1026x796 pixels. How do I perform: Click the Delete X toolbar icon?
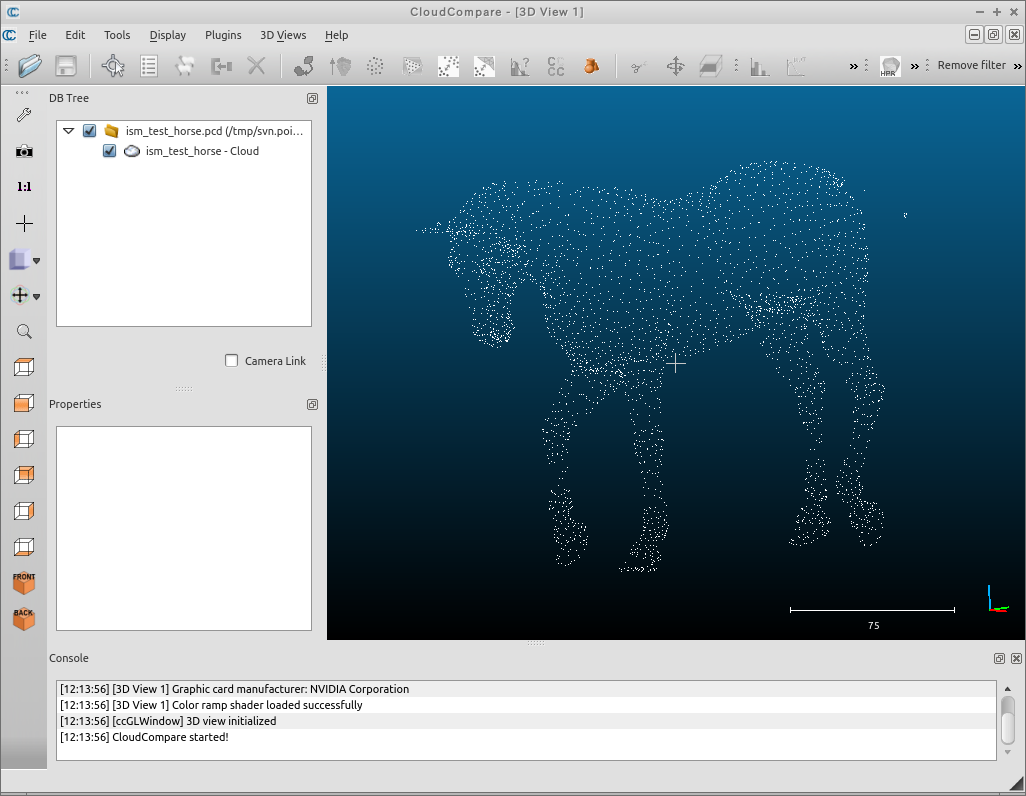pos(256,65)
